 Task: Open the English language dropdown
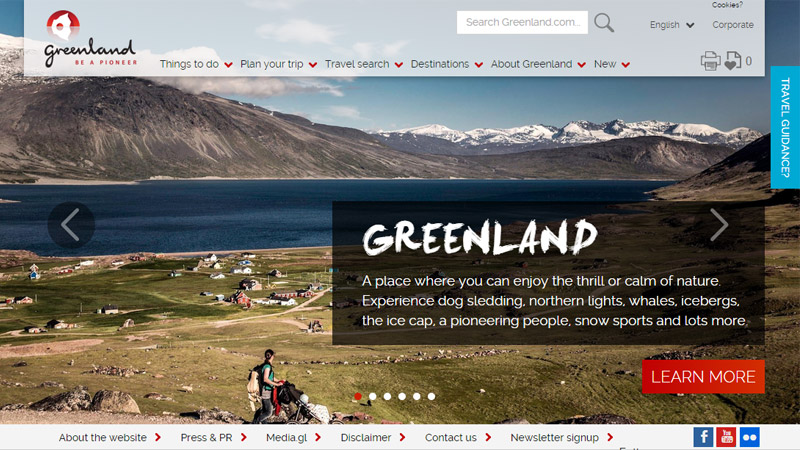coord(671,24)
